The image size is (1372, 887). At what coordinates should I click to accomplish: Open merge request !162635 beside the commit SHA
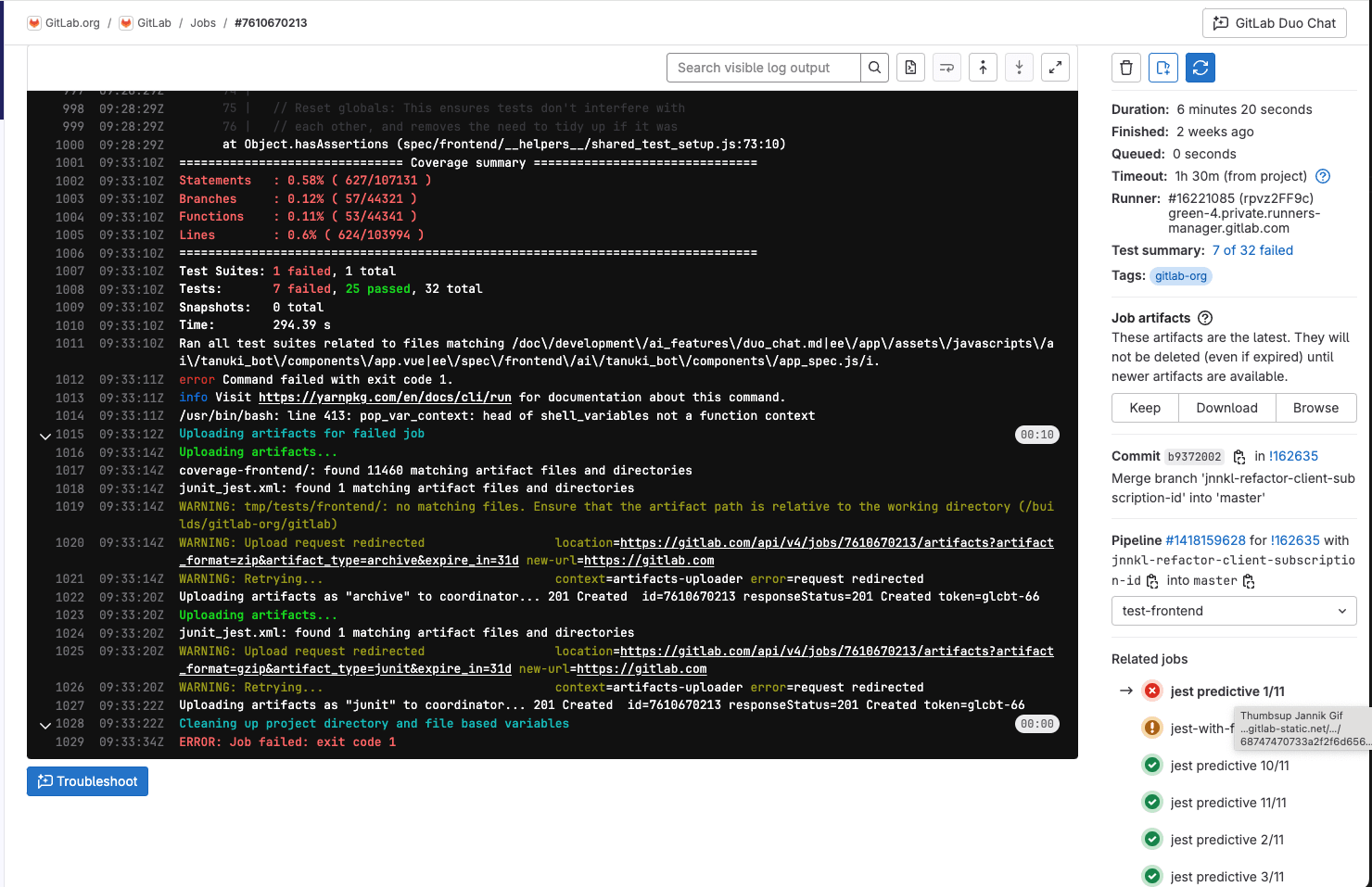1293,456
